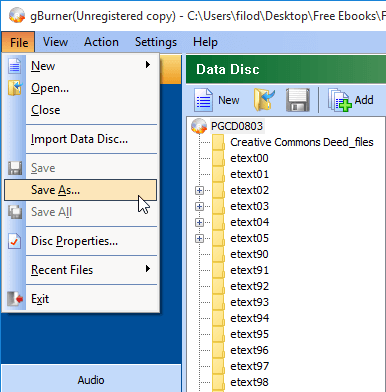Open the Action menu

[x=101, y=42]
